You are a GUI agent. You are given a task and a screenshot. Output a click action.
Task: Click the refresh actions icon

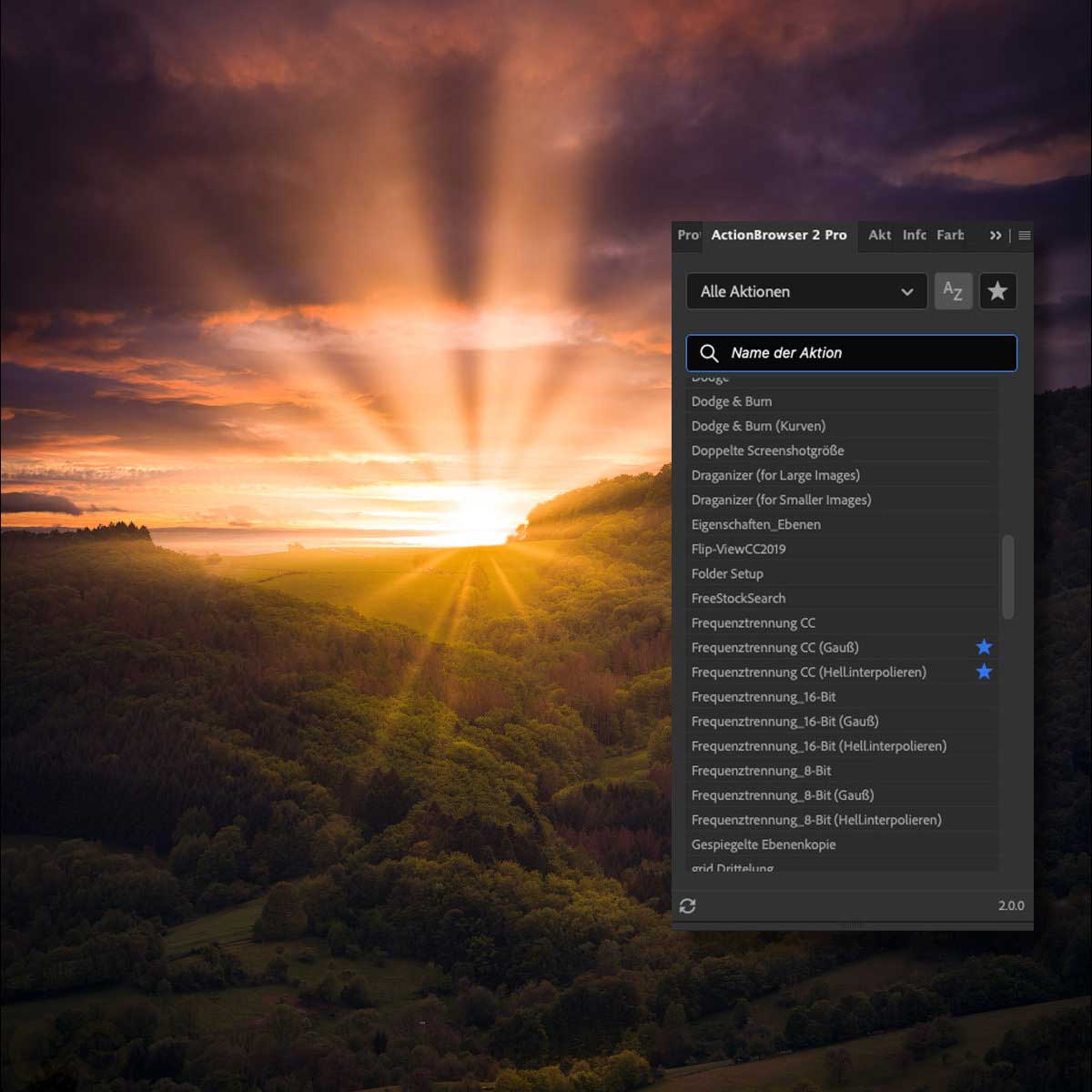pos(688,905)
